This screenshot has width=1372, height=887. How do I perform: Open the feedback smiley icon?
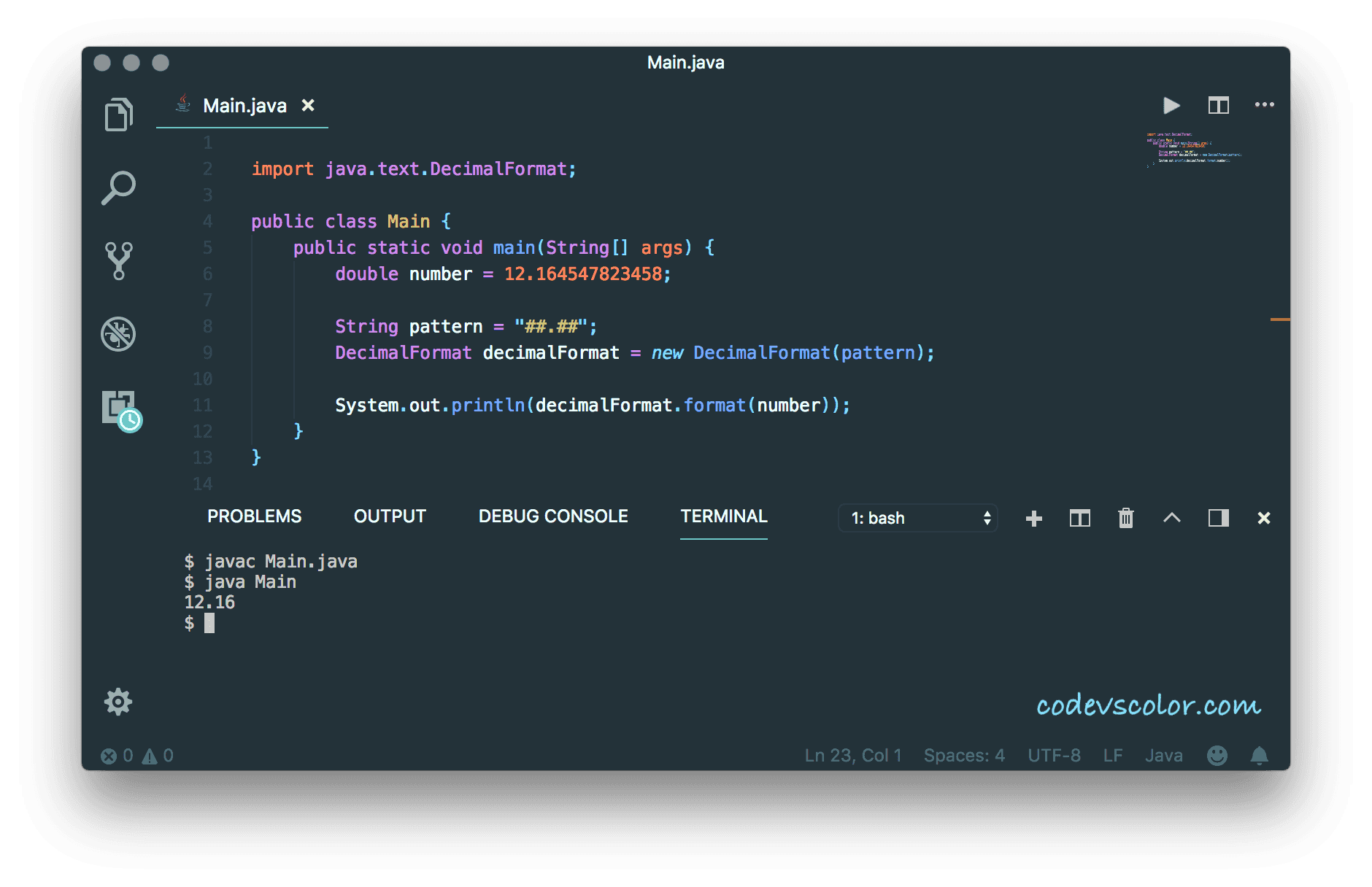pyautogui.click(x=1217, y=756)
